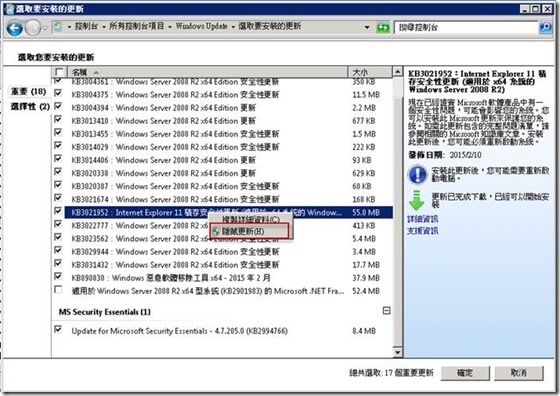Click the MS Security Essentials (1) group header
The image size is (560, 396).
(105, 312)
